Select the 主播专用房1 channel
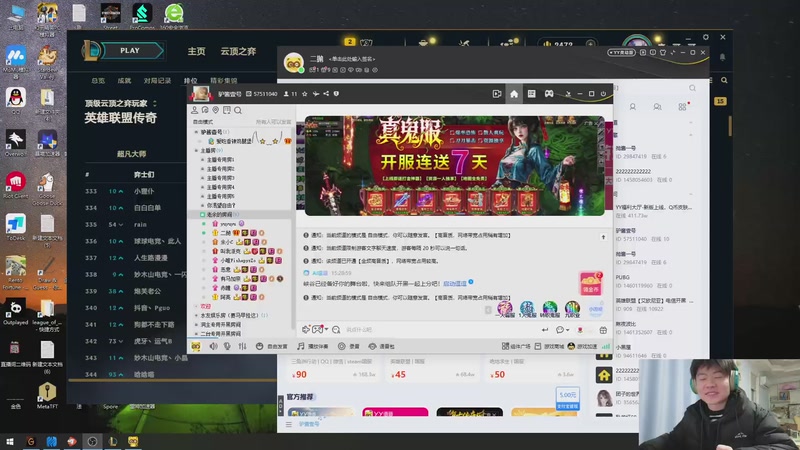This screenshot has height=450, width=800. pyautogui.click(x=220, y=160)
